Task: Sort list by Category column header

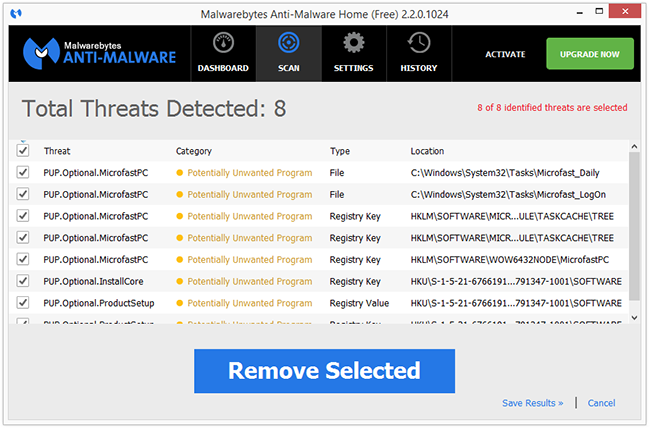Action: [x=194, y=151]
